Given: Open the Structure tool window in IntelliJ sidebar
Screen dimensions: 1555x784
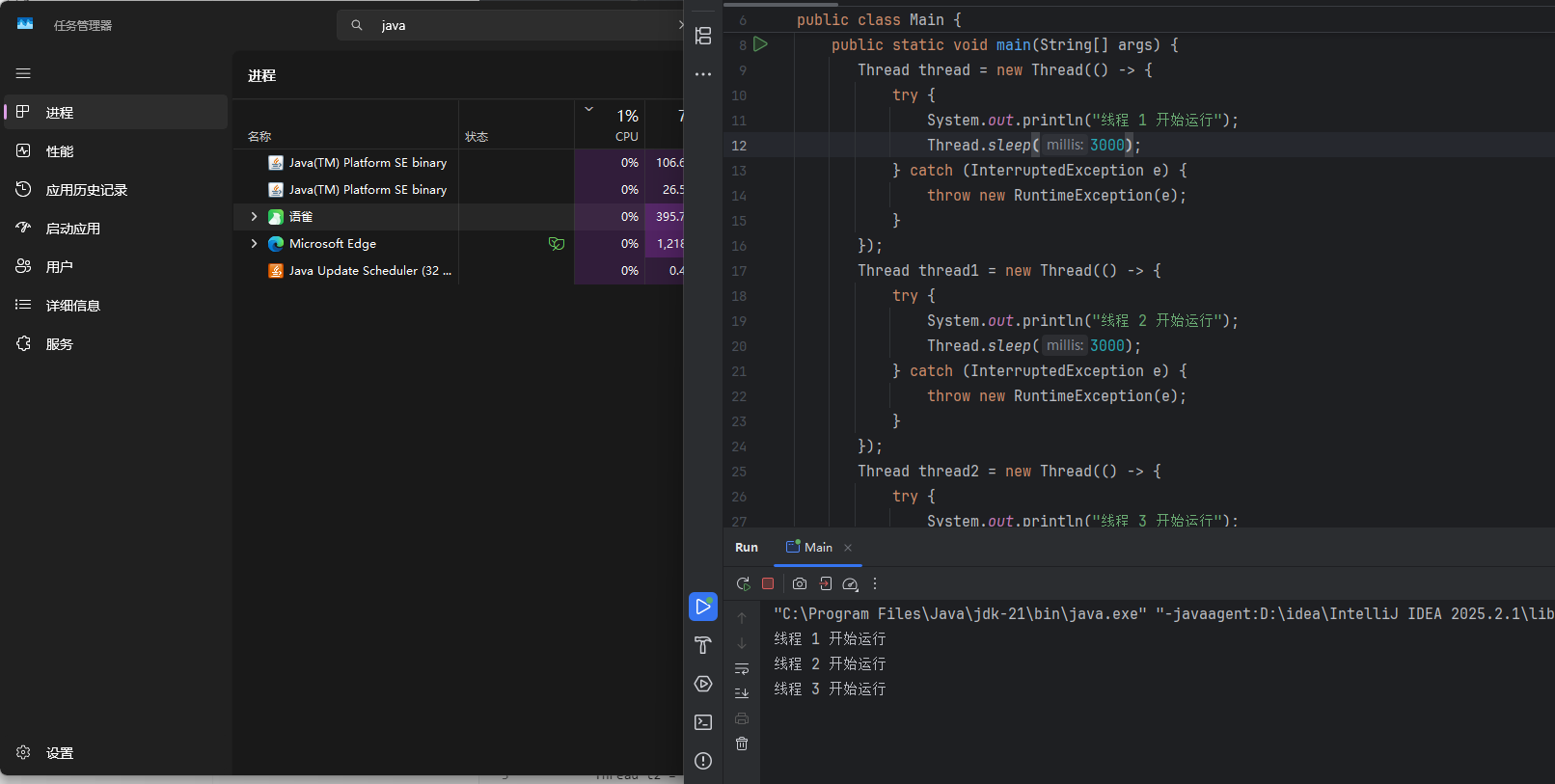Looking at the screenshot, I should 703,36.
